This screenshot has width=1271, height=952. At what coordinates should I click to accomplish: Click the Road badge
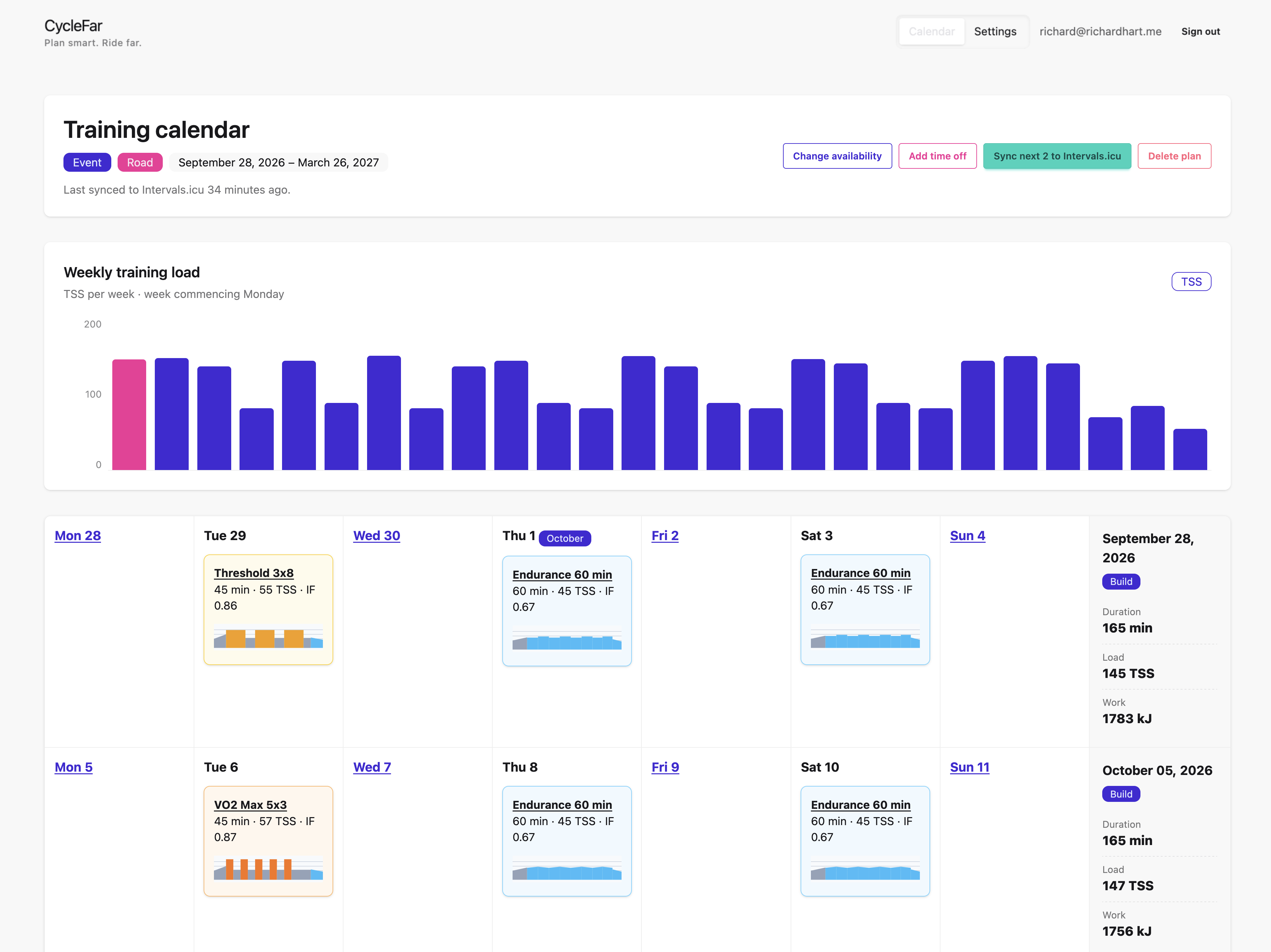[x=140, y=162]
